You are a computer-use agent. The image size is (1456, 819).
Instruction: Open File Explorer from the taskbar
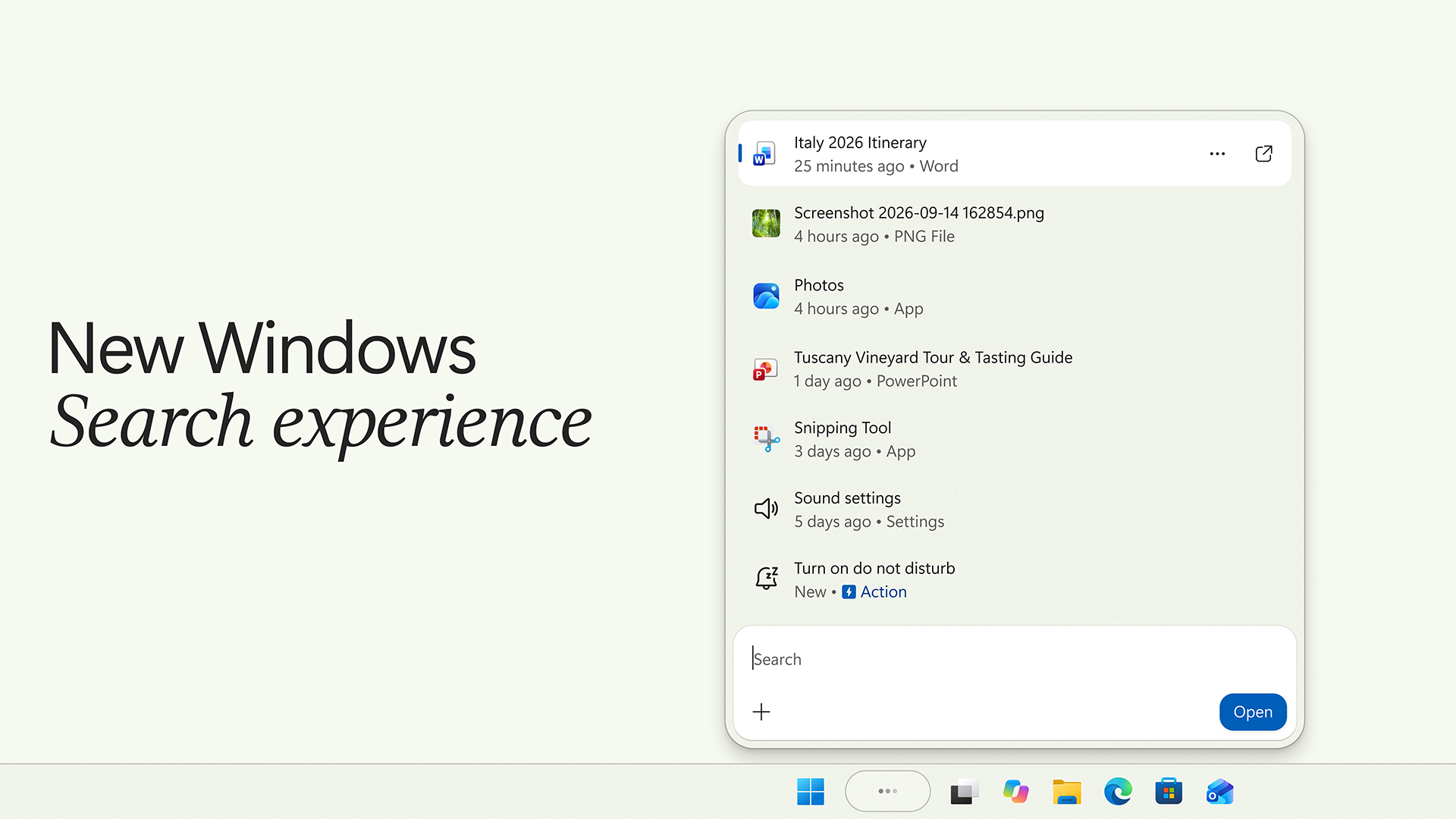[x=1066, y=792]
